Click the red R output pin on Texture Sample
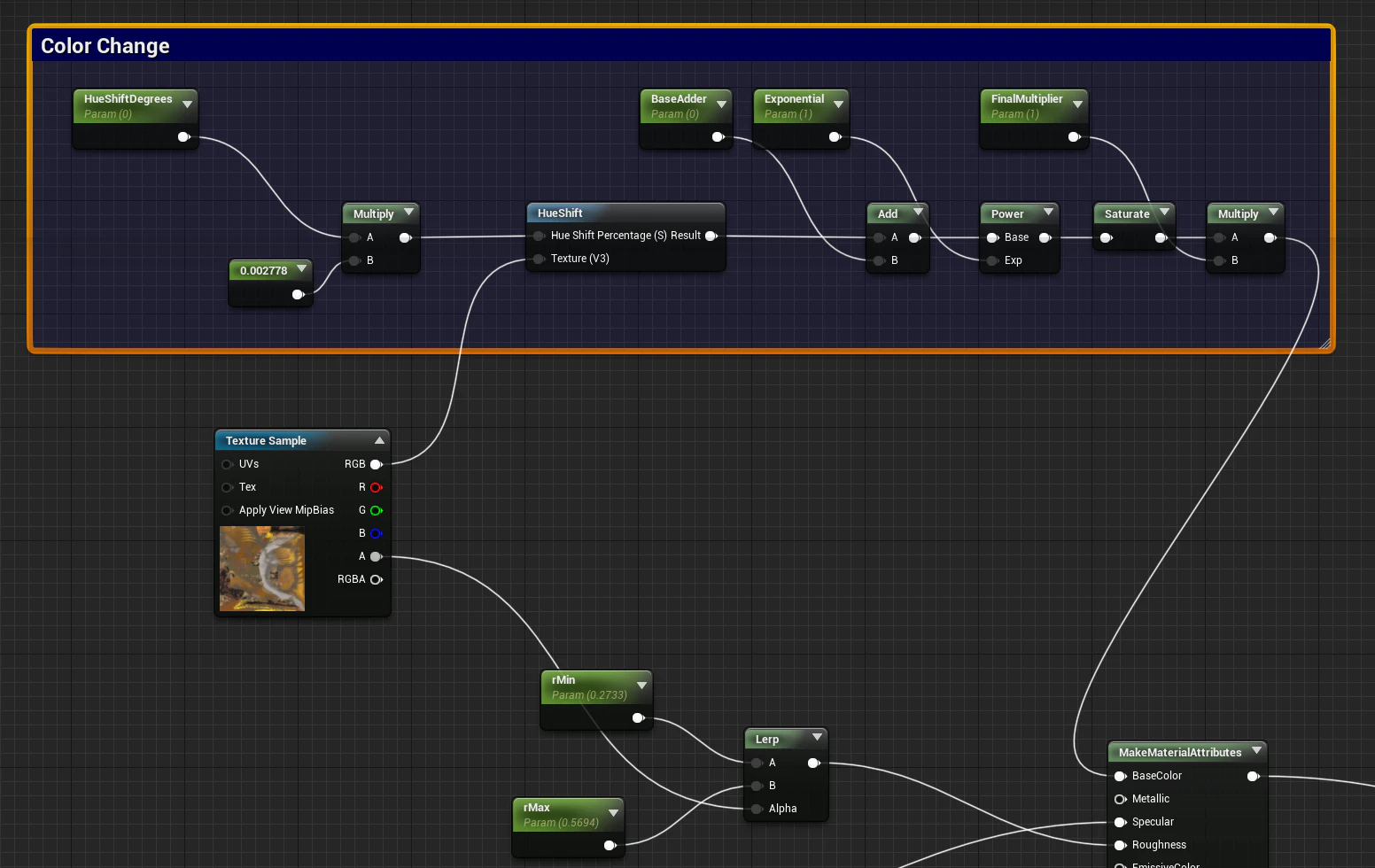The height and width of the screenshot is (868, 1375). point(376,487)
